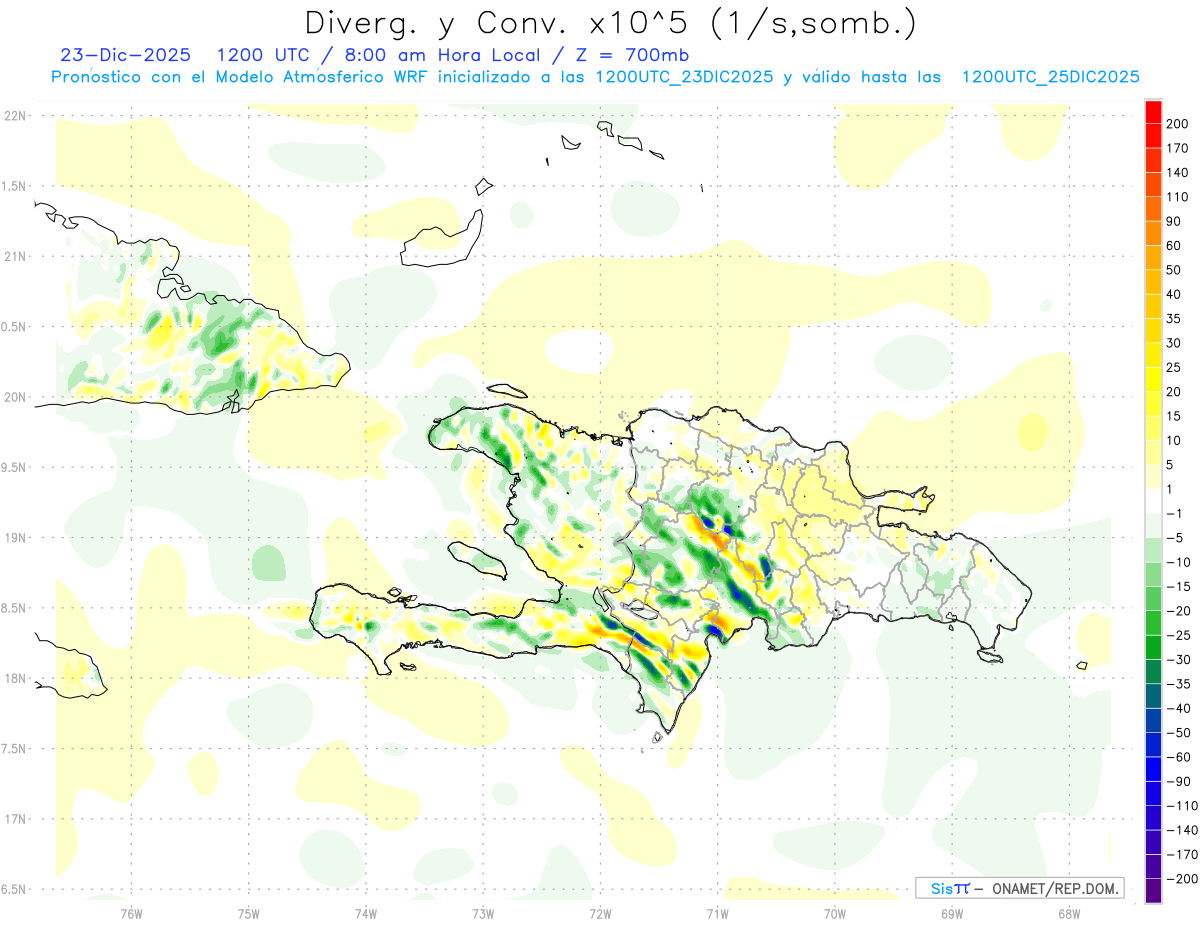This screenshot has height=927, width=1200.
Task: Pick the colorbar swatch between 60 and 50
Action: 1153,258
